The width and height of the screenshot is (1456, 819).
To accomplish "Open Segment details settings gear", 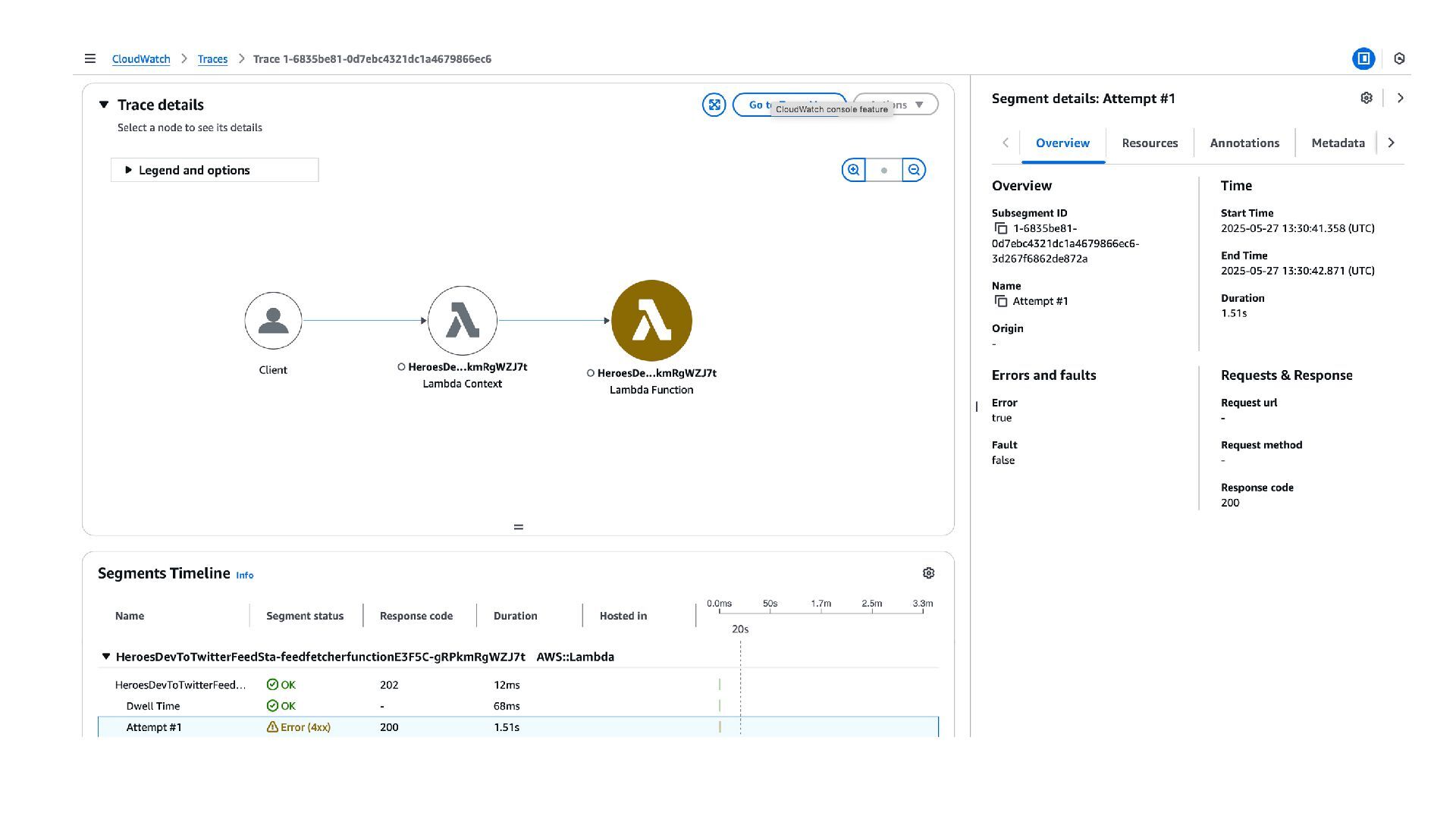I will point(1367,98).
